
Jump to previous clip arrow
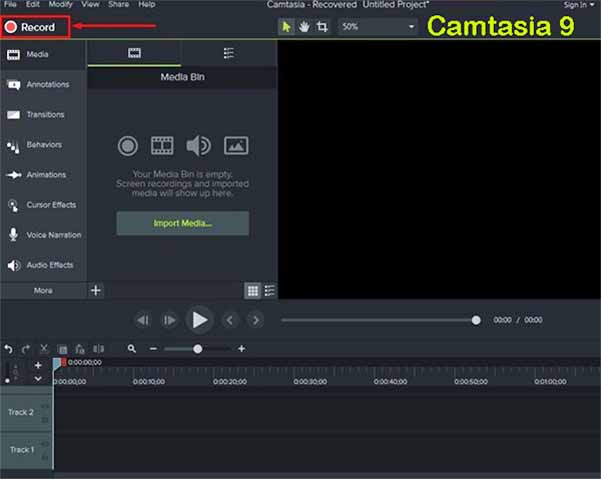tap(230, 320)
